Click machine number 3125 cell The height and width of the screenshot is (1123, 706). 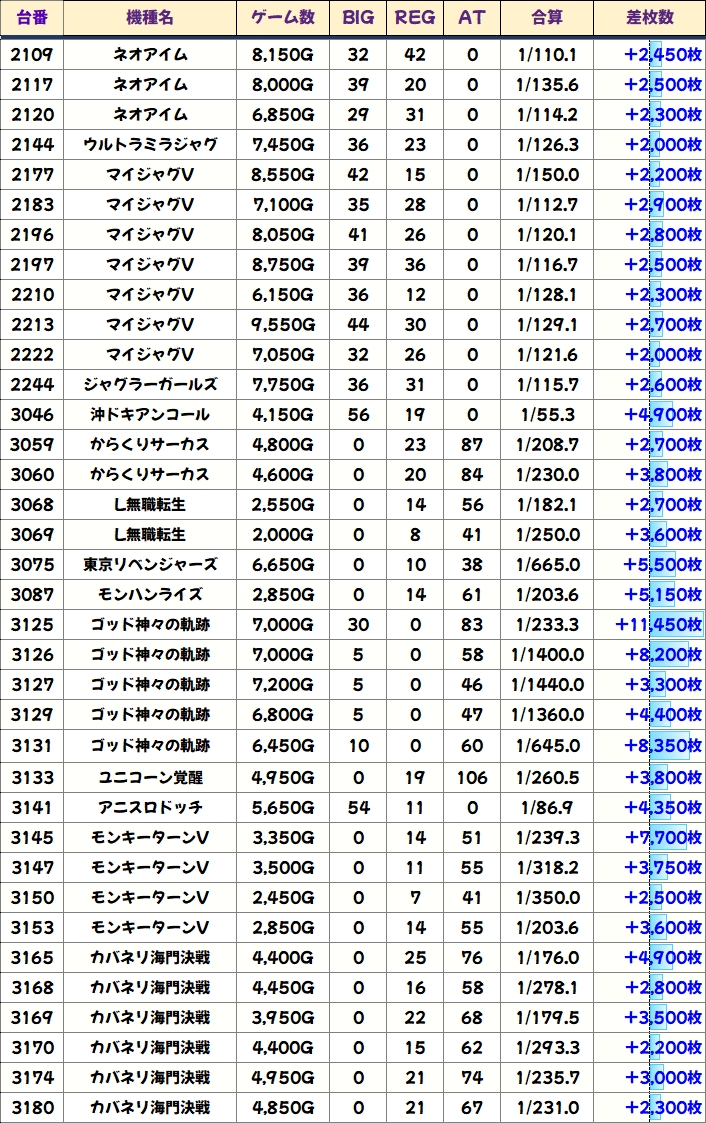tap(32, 625)
